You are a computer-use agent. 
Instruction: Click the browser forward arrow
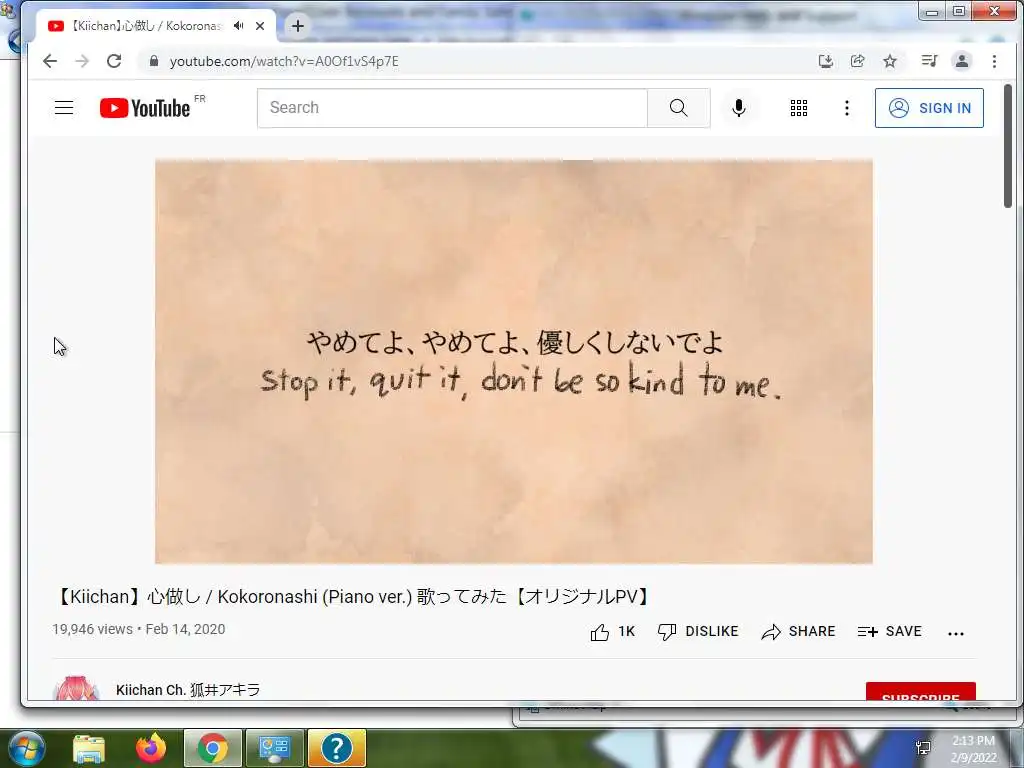(x=82, y=61)
